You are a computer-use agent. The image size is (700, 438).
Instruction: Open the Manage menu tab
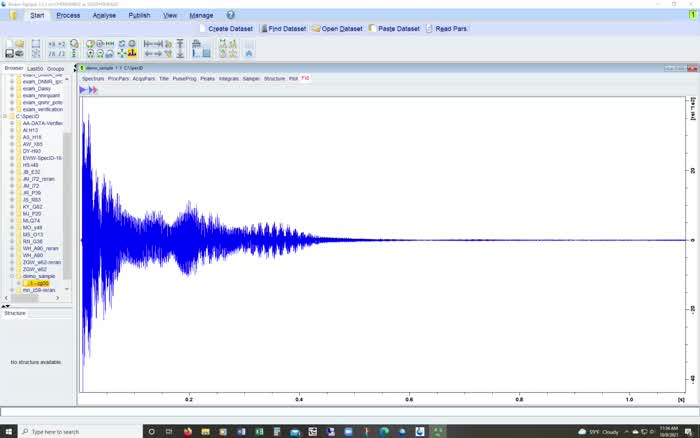point(201,15)
